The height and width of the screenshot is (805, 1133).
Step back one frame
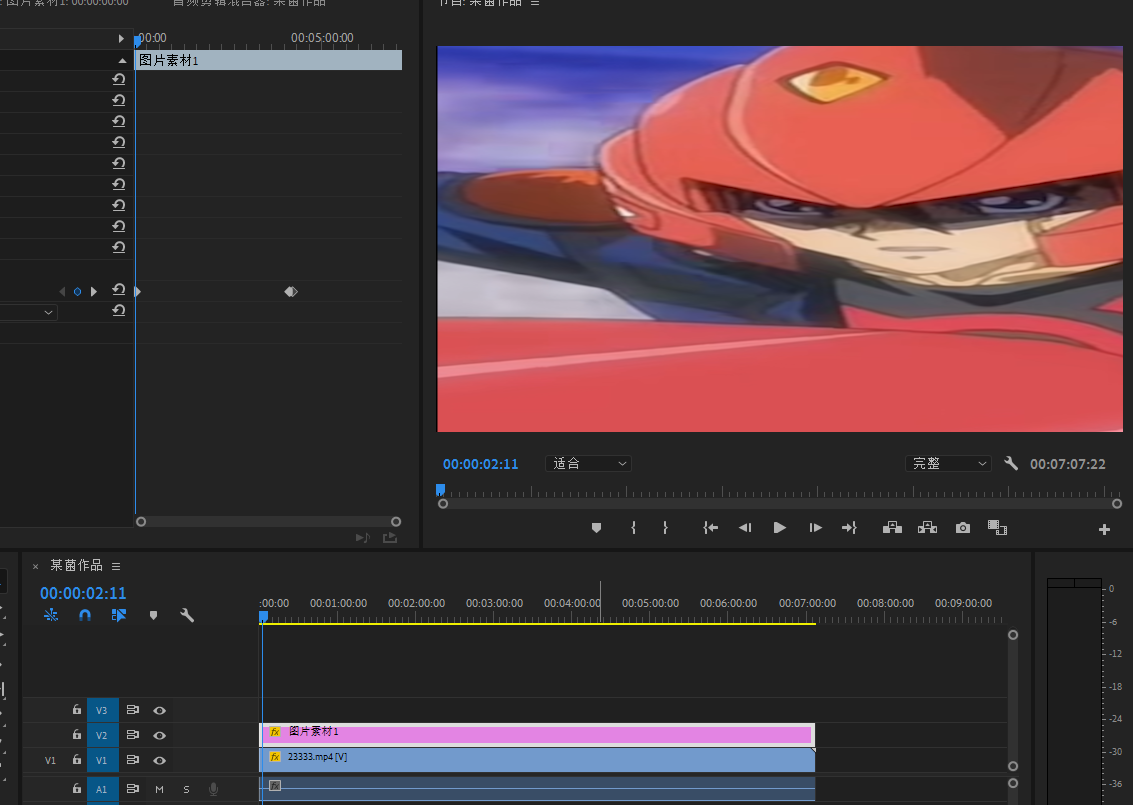point(745,528)
